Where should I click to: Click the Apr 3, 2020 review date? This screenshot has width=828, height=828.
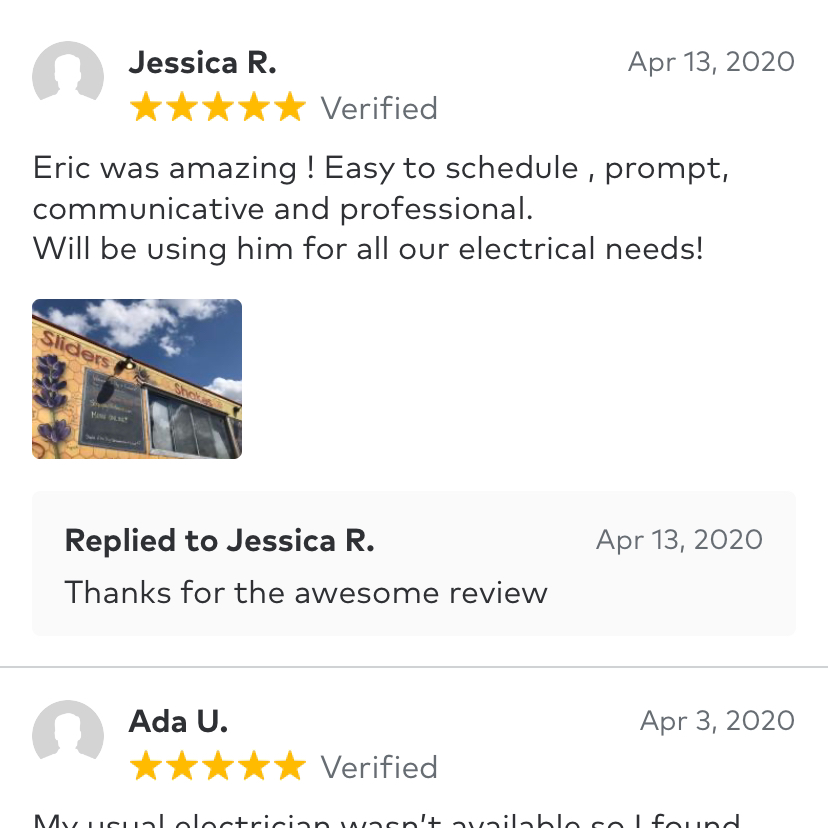(x=717, y=721)
